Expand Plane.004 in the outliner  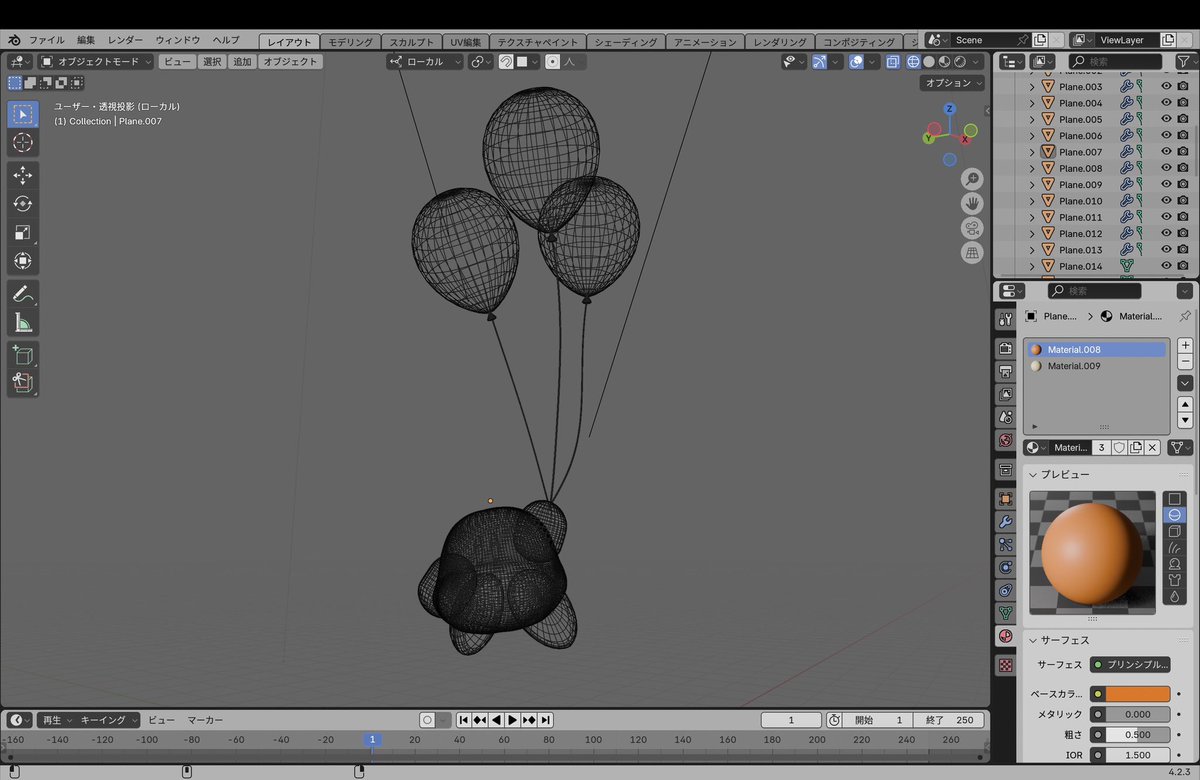pos(1032,103)
